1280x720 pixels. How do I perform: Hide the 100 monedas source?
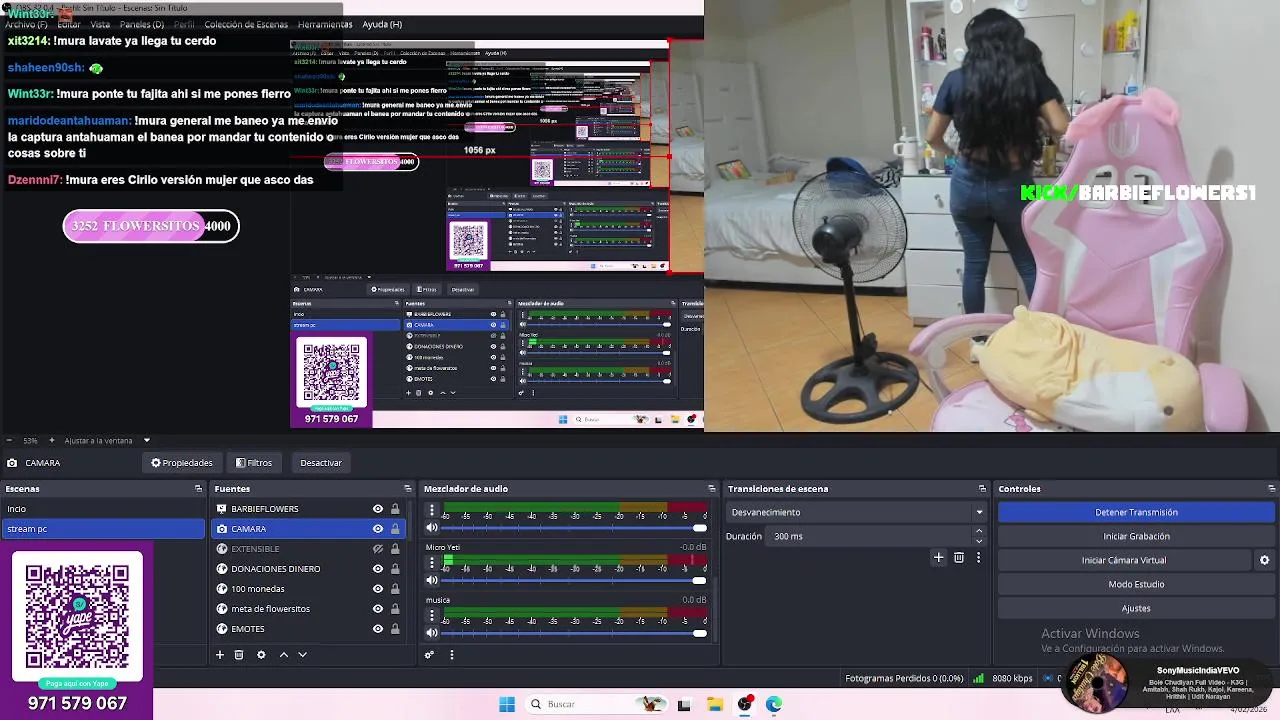[378, 589]
